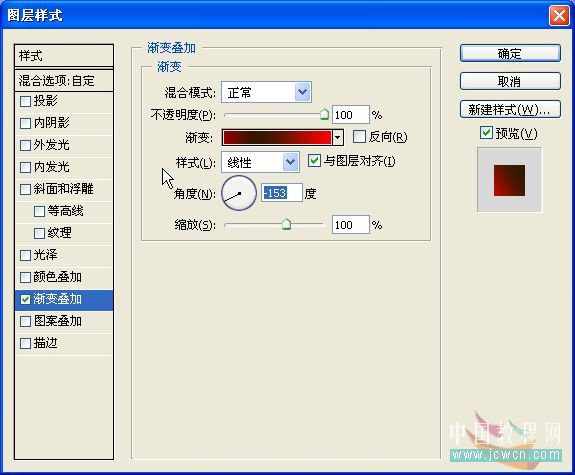Screen dimensions: 575x475
Task: Select the 斜面和浮雕 row label
Action: (63, 189)
